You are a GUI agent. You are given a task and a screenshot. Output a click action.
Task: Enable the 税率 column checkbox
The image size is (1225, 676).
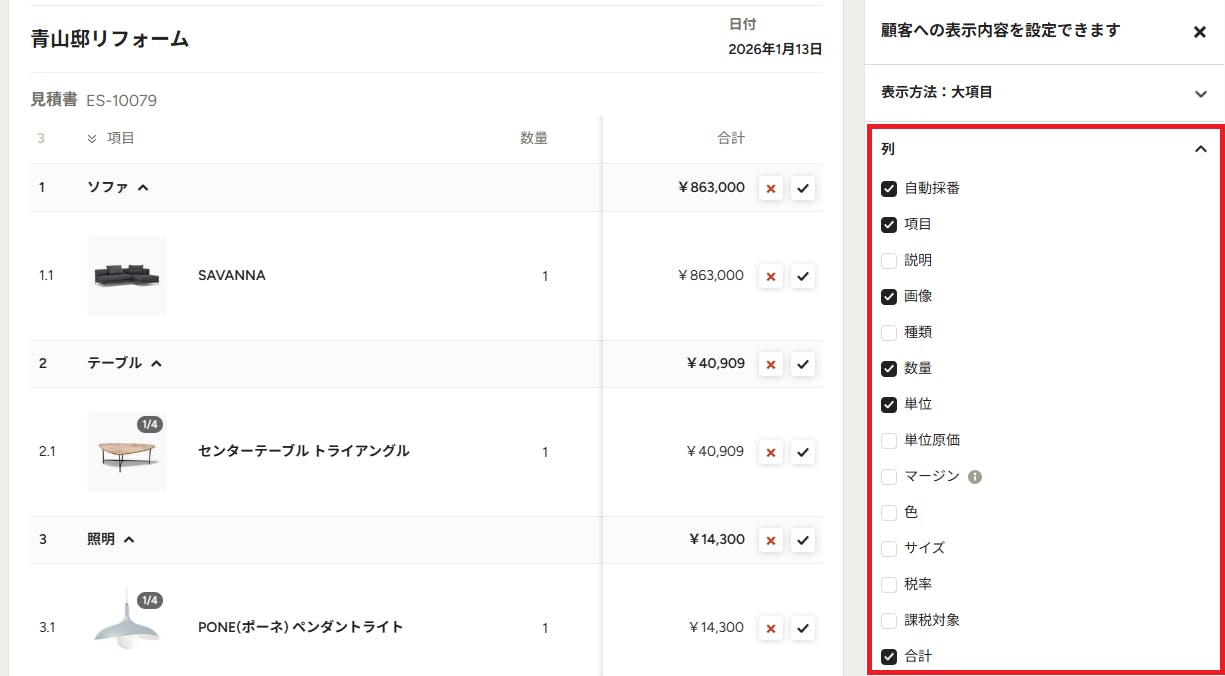click(889, 584)
